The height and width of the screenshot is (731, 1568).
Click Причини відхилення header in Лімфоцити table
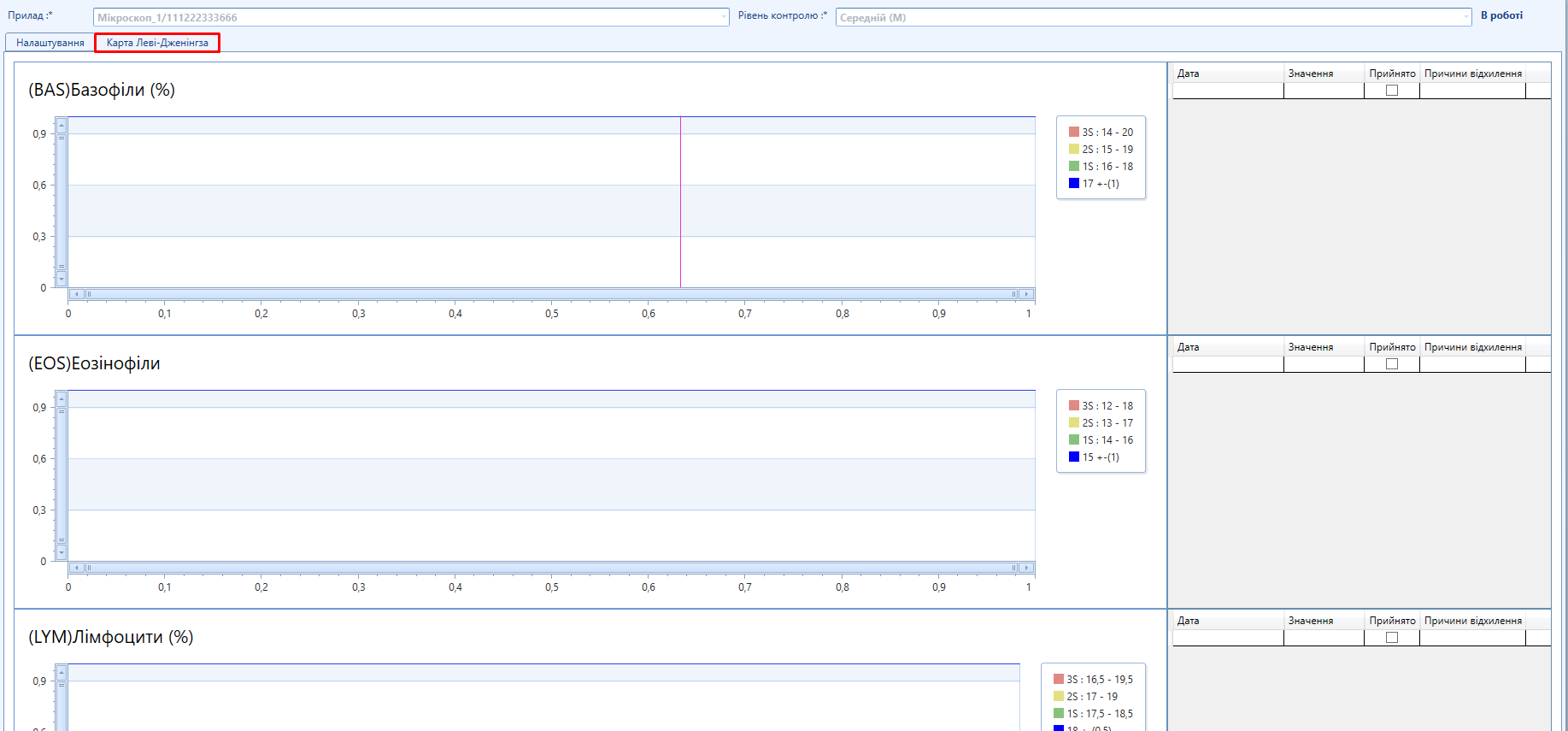point(1473,621)
